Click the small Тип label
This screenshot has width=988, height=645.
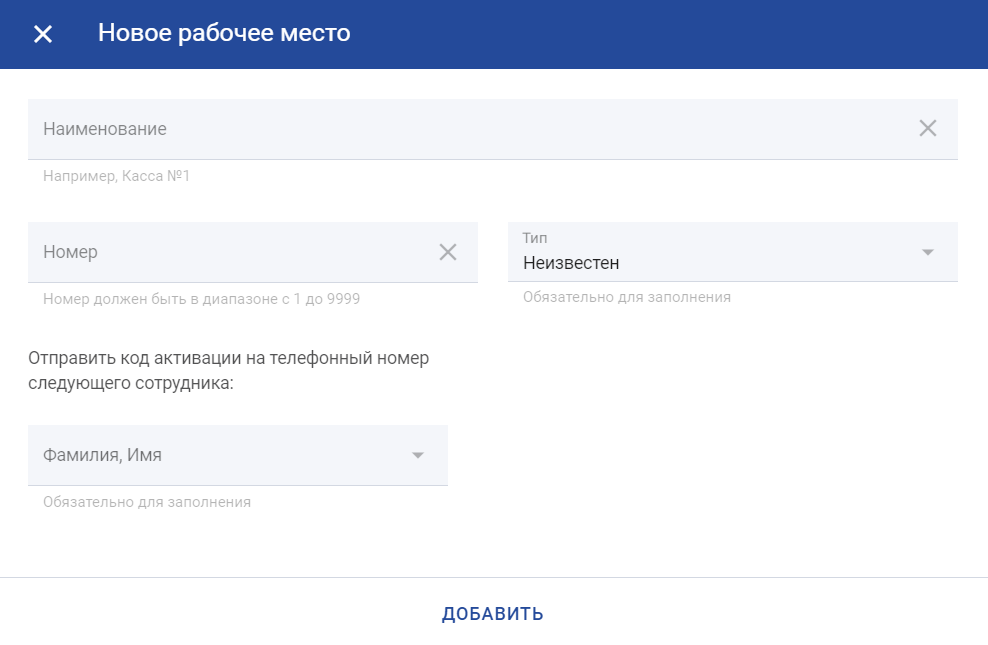pyautogui.click(x=534, y=238)
